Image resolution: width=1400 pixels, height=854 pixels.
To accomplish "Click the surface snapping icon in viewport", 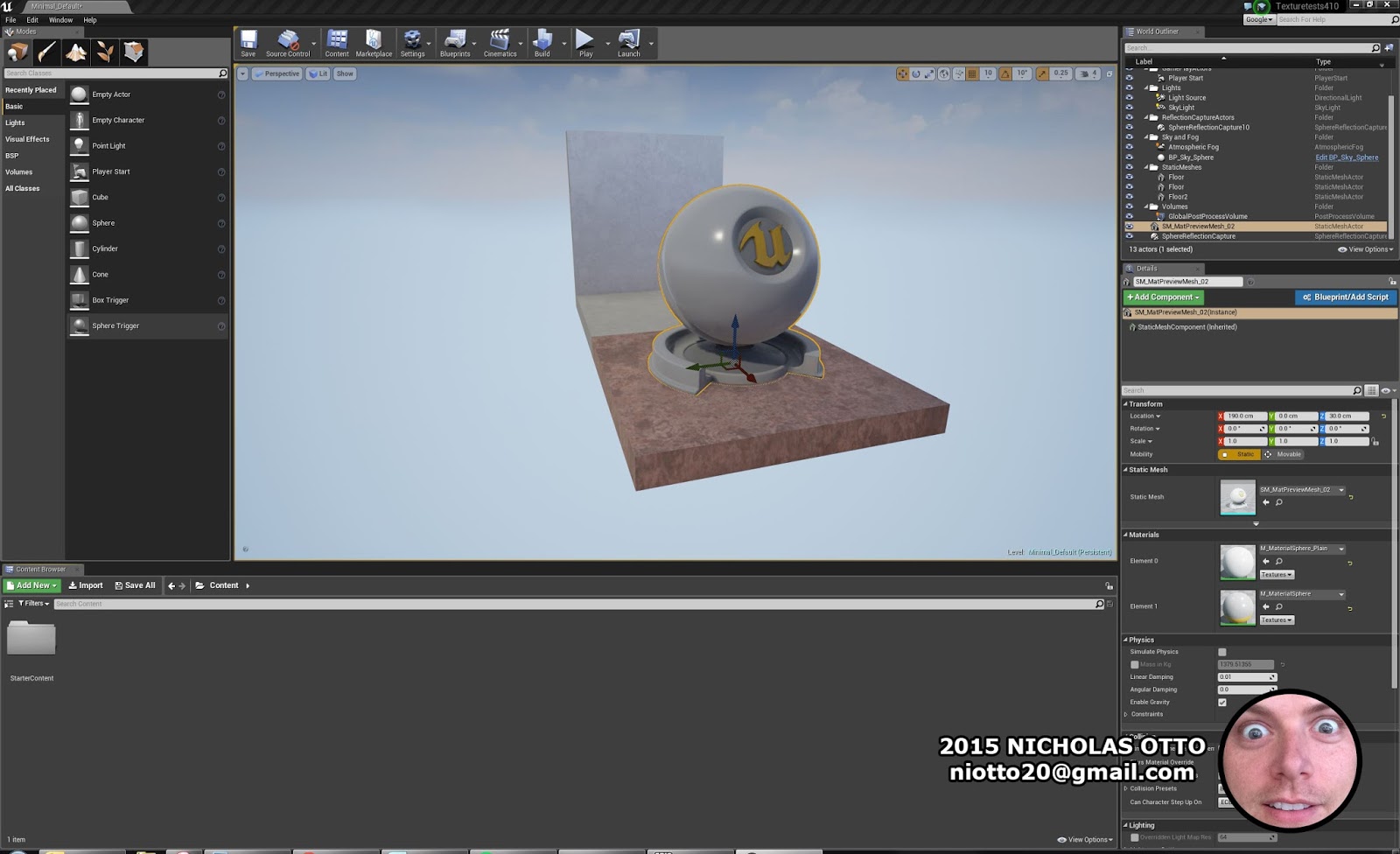I will (x=959, y=73).
